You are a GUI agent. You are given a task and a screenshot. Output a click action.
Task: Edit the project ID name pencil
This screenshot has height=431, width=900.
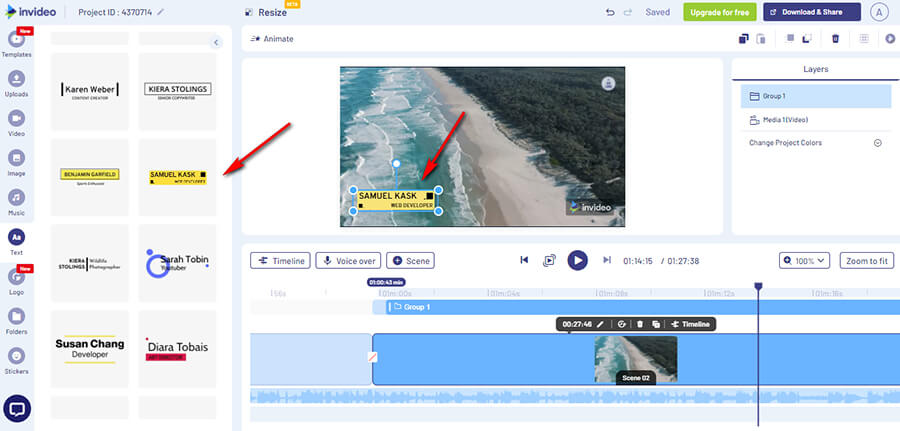[x=161, y=12]
